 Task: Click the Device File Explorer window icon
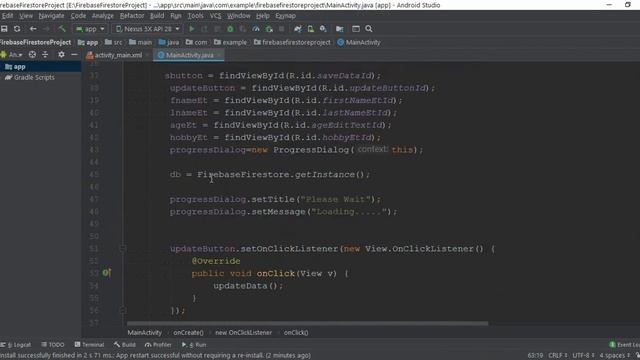coord(356,29)
